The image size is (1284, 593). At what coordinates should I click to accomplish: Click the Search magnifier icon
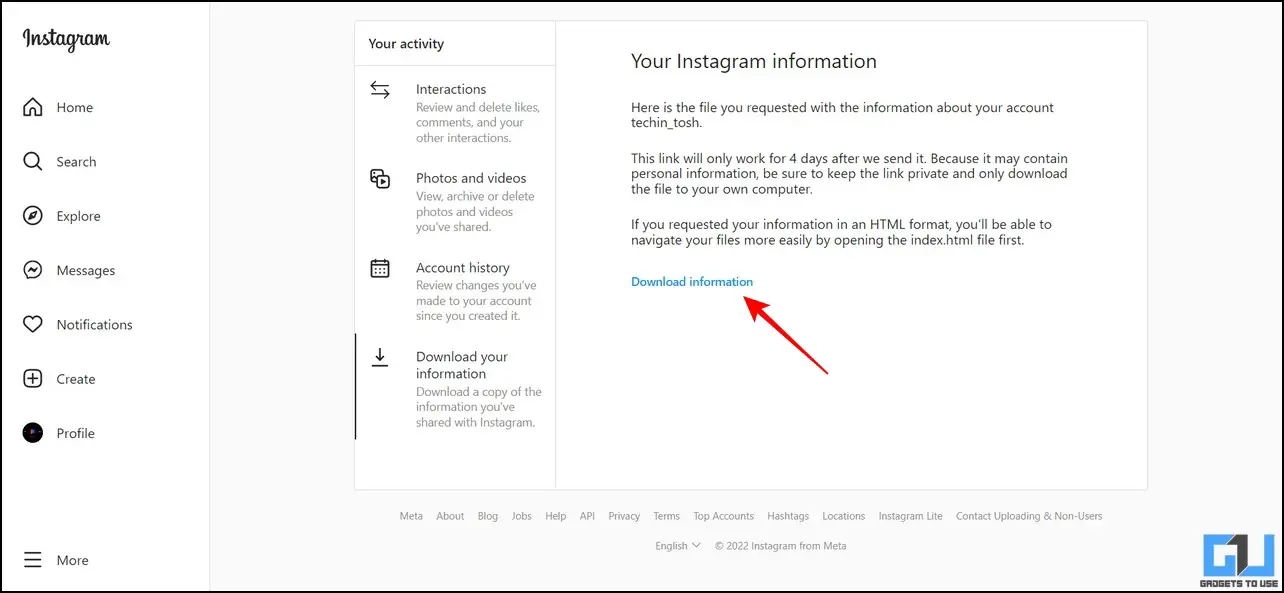(x=33, y=161)
